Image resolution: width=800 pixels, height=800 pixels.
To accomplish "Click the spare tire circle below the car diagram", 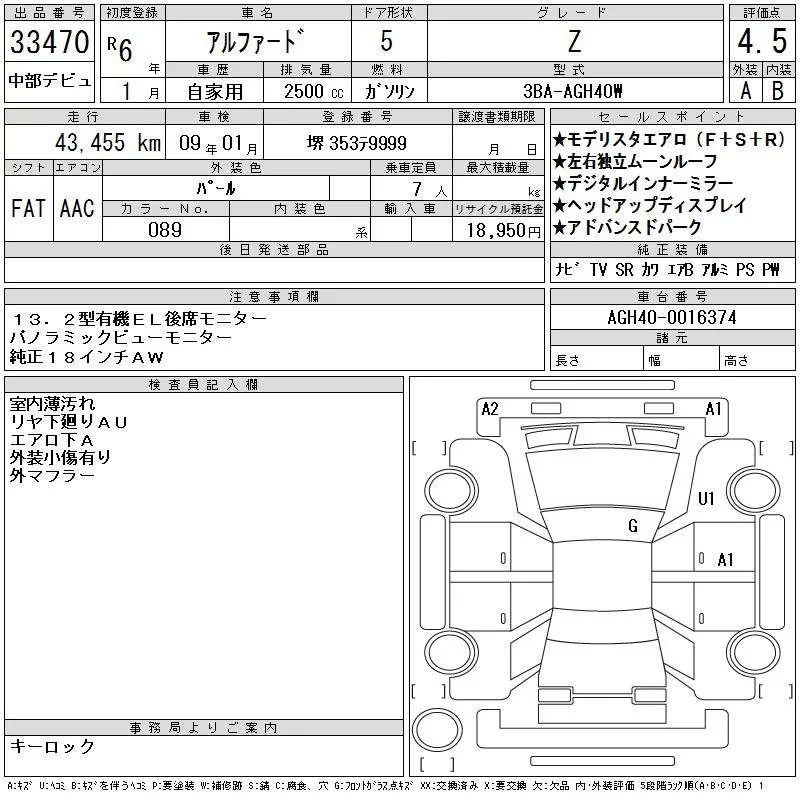I will coord(437,730).
